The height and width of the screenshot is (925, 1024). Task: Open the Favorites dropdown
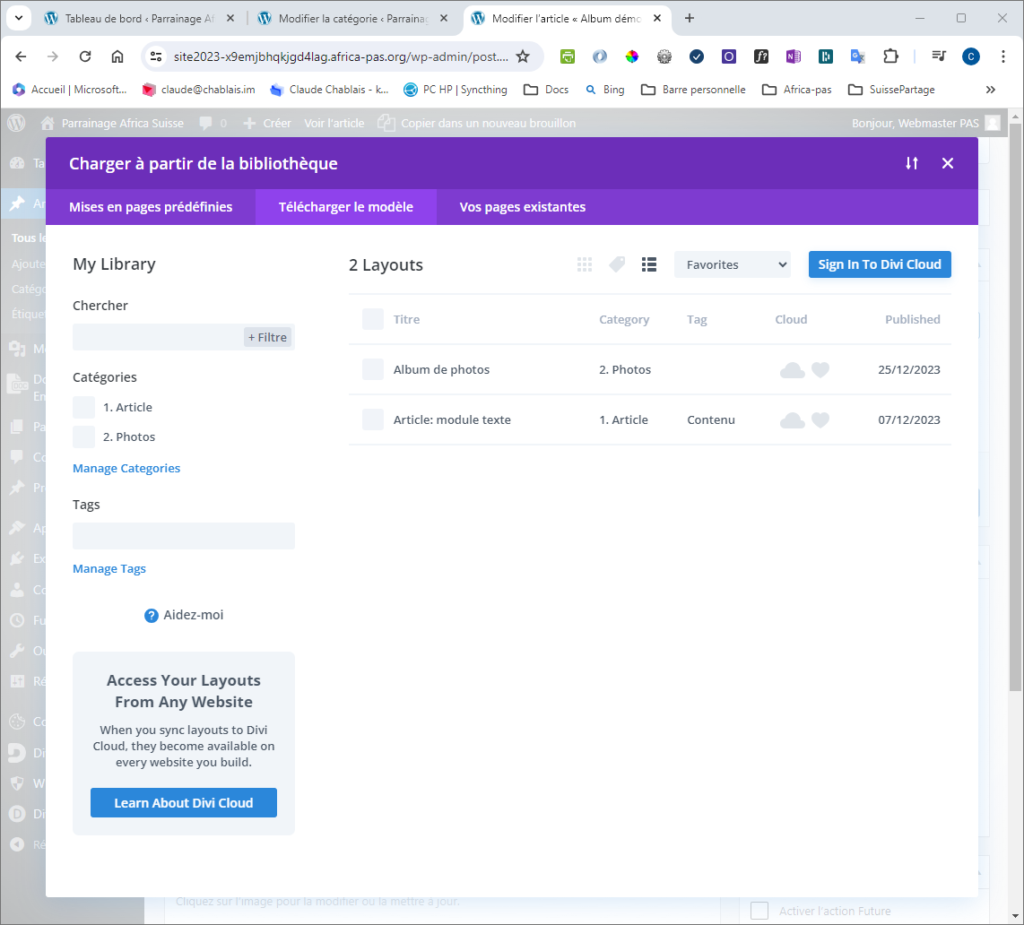click(x=732, y=265)
